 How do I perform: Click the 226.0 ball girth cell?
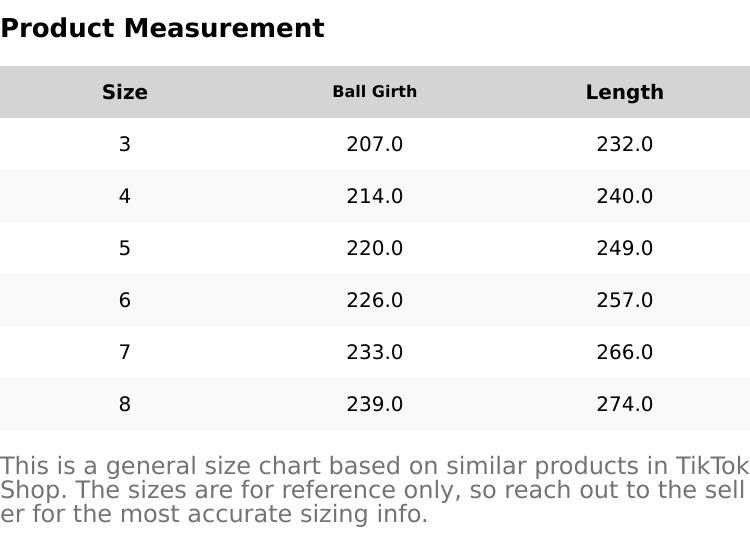click(x=375, y=300)
